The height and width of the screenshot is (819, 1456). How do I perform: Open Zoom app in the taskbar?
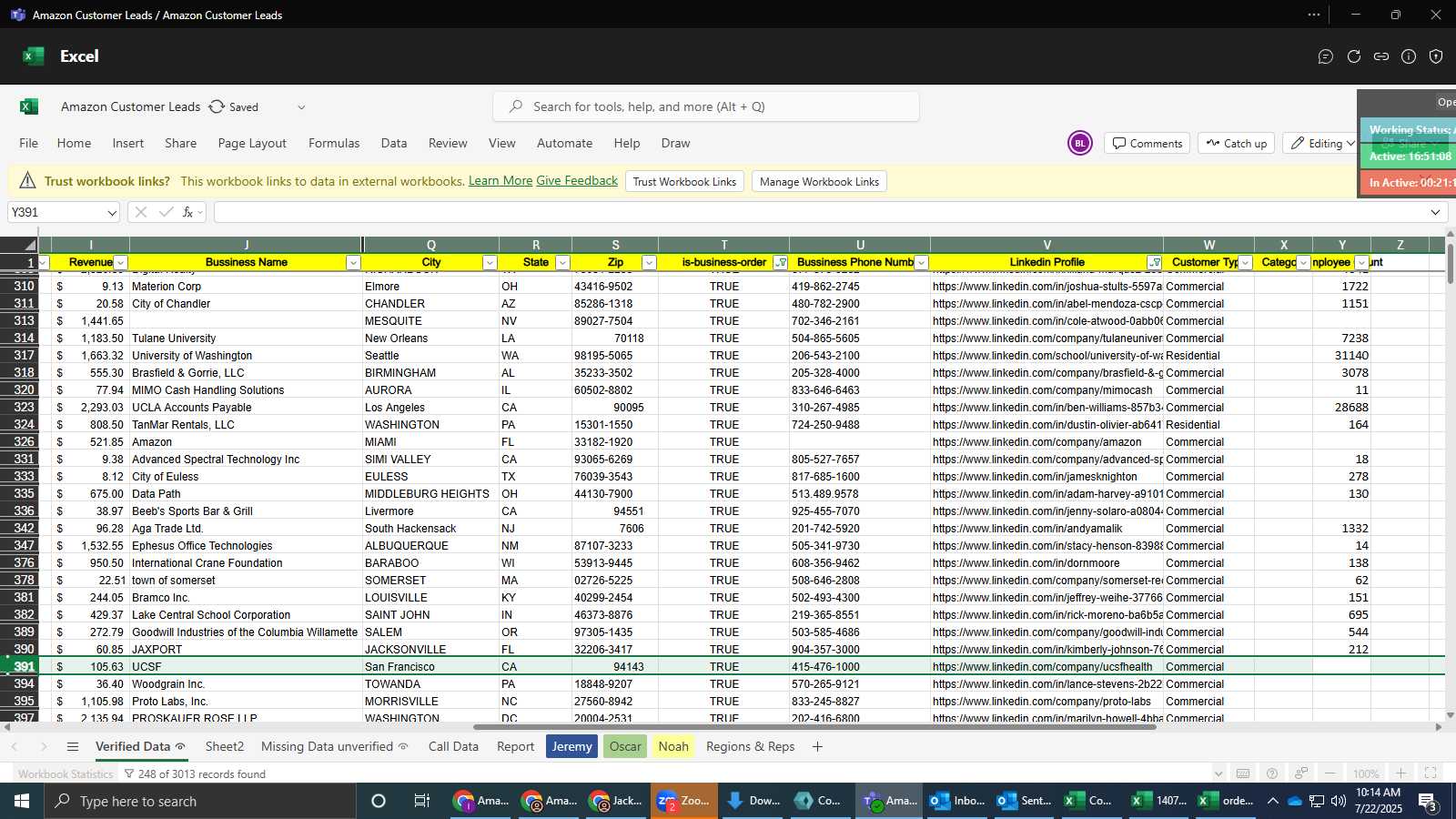click(x=683, y=801)
